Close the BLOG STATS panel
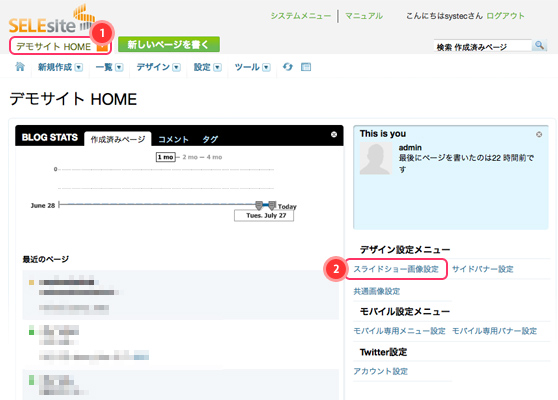558x400 pixels. [334, 134]
